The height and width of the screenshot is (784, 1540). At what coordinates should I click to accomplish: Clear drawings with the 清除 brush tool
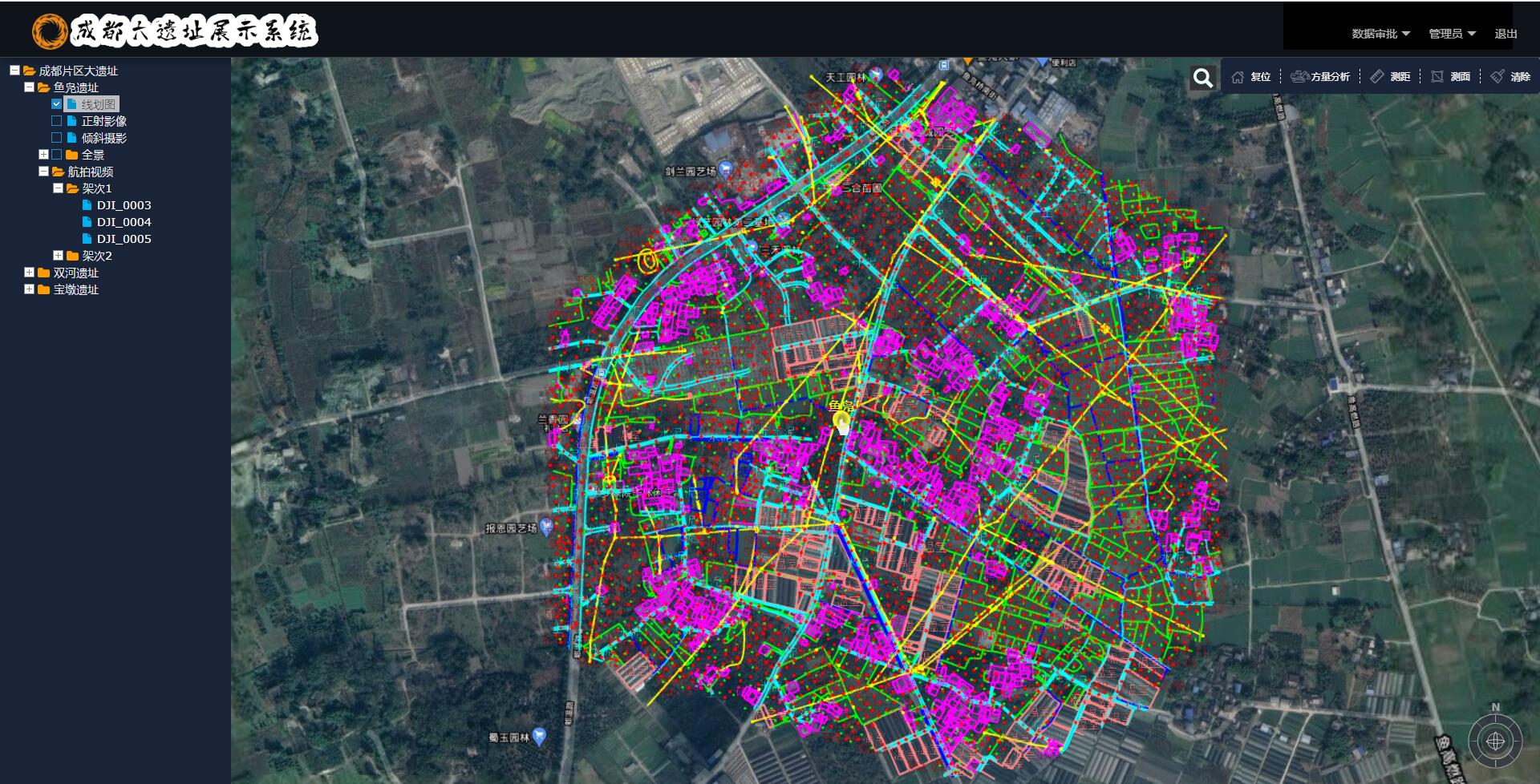(1510, 77)
